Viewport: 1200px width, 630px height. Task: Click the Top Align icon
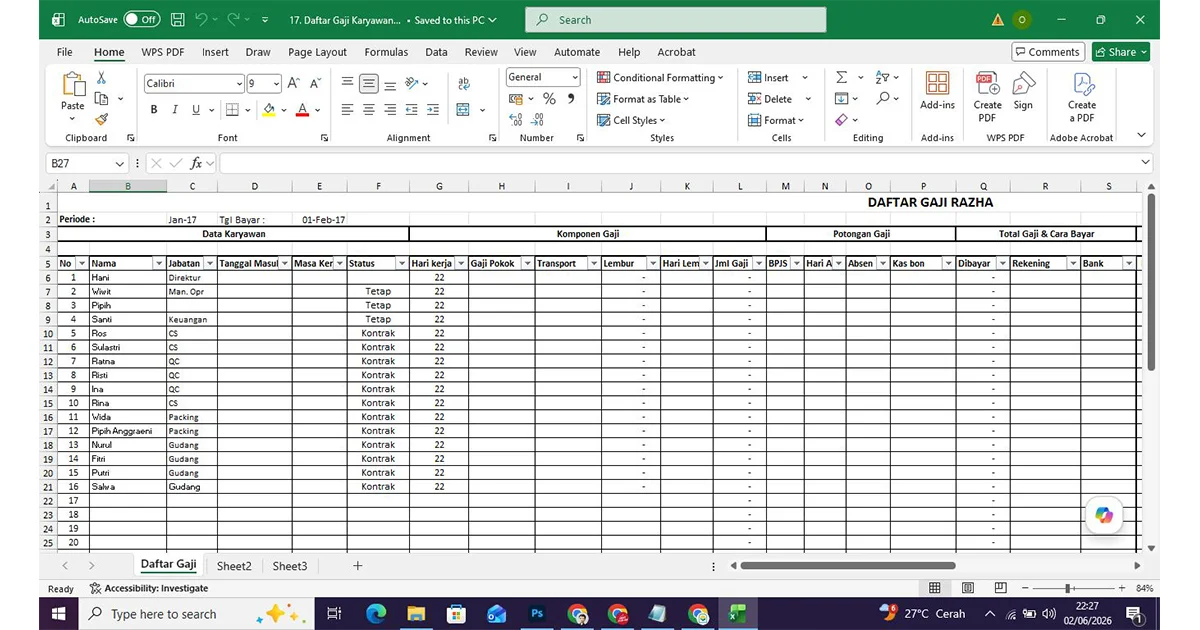pos(347,84)
